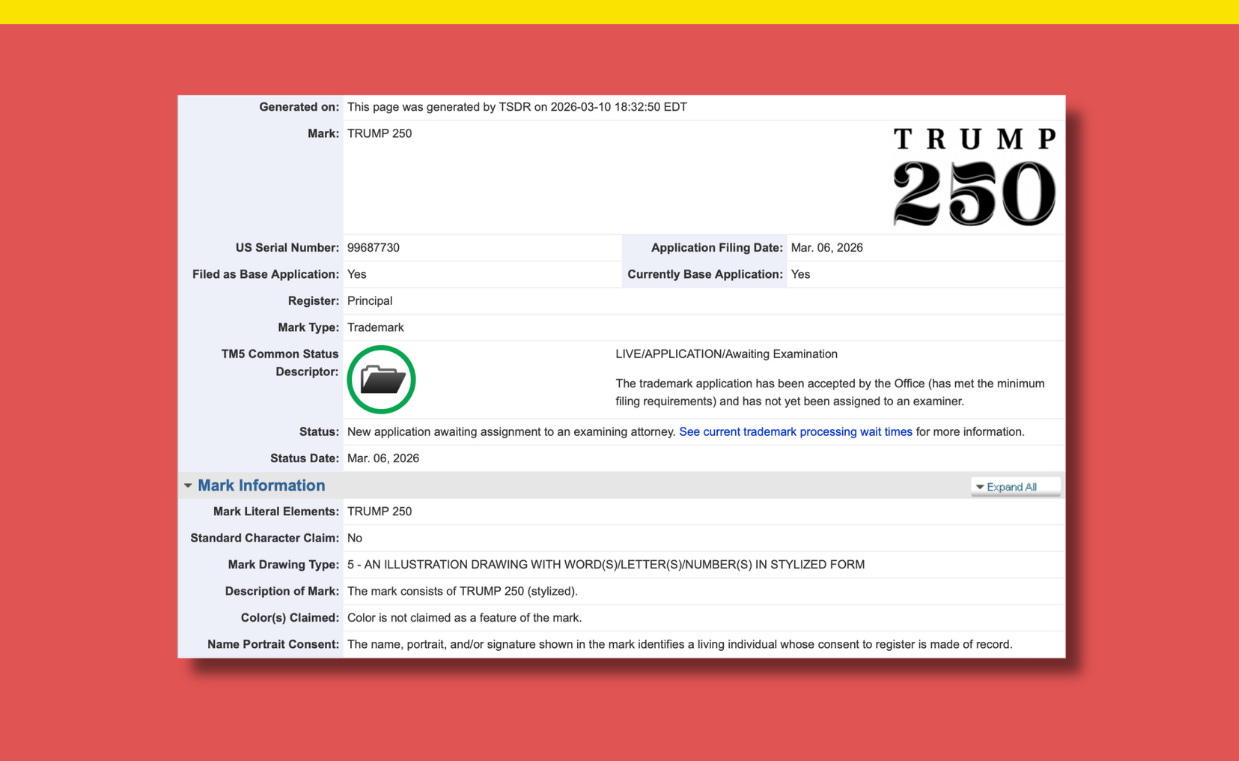Click Currently Base Application 'Yes' value
The image size is (1239, 761).
click(801, 275)
